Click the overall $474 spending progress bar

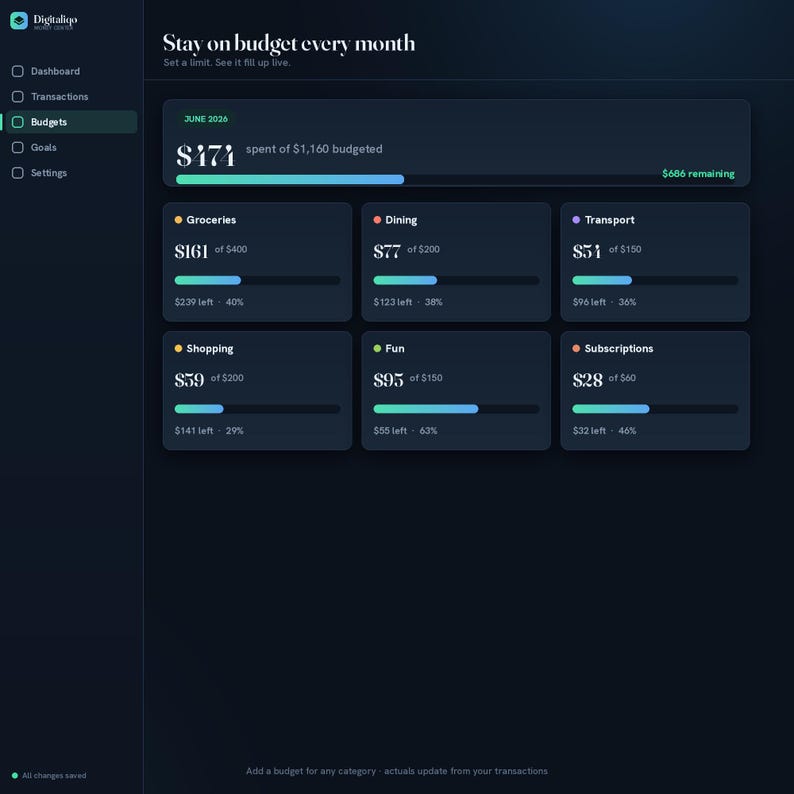point(455,179)
